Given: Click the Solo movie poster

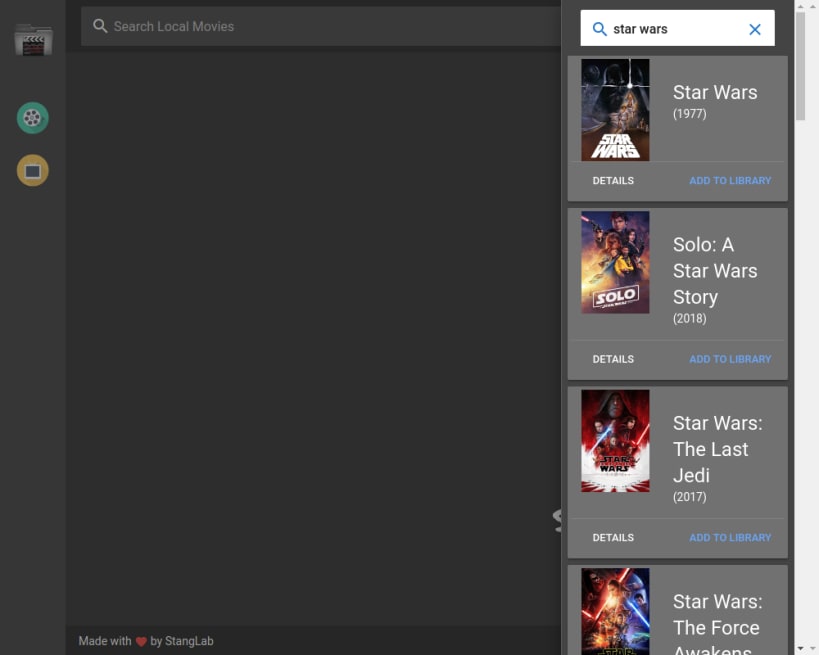Looking at the screenshot, I should (615, 262).
